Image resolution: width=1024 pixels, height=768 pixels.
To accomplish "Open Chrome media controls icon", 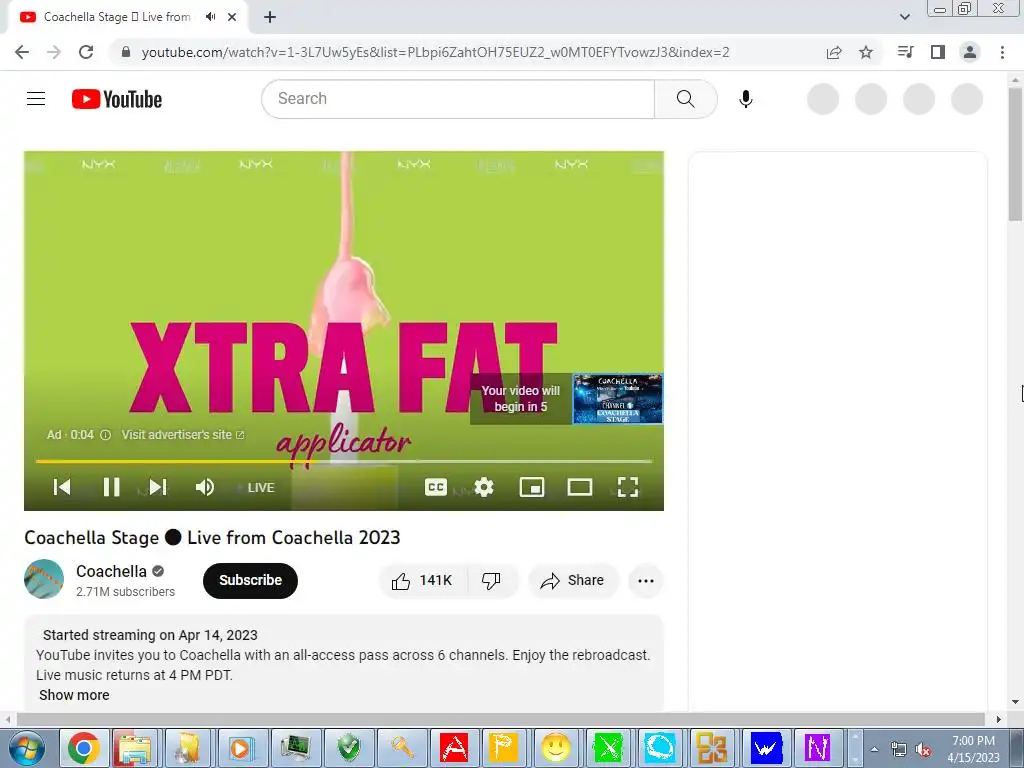I will (x=905, y=52).
